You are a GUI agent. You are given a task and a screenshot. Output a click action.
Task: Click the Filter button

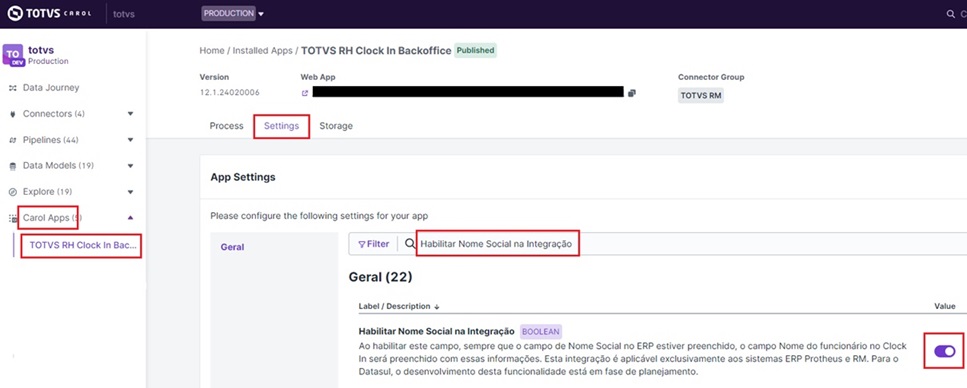(x=374, y=244)
